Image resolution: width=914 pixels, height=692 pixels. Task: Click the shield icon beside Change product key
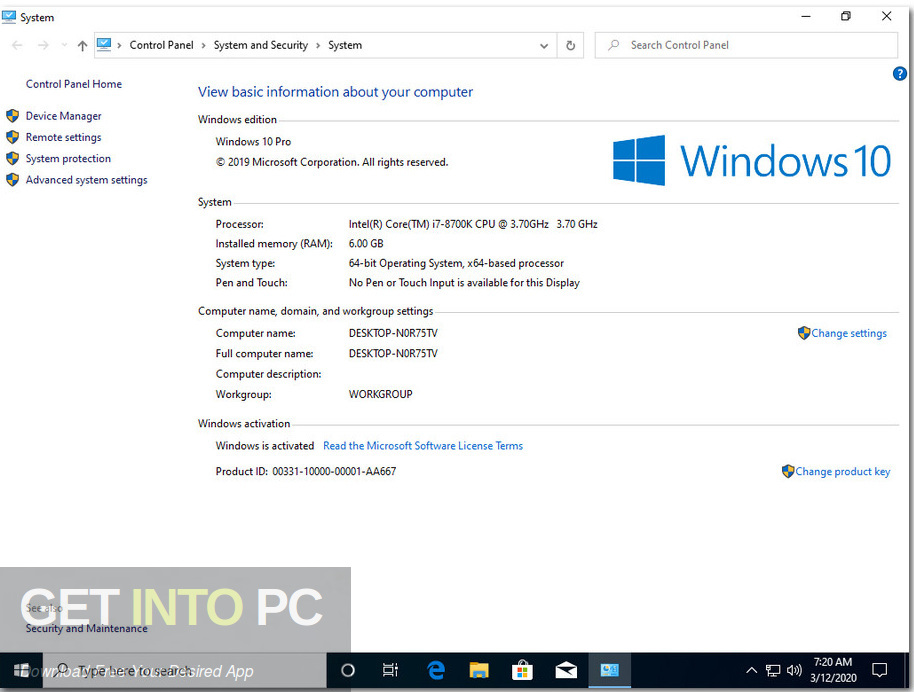pos(788,471)
